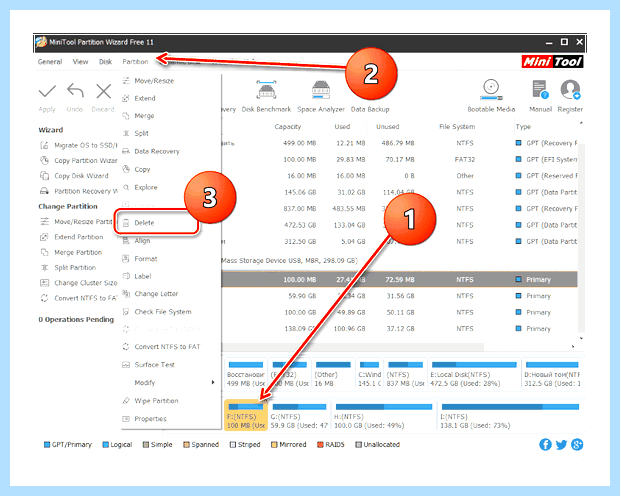Choose Change Cluster Size in sidebar
Screen dimensions: 620x496
click(x=78, y=283)
